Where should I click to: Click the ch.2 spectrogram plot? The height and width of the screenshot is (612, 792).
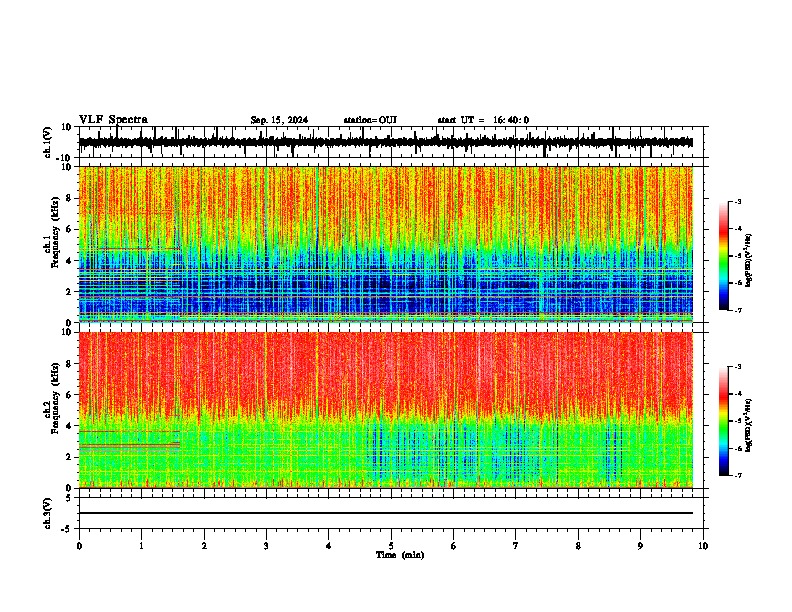click(x=386, y=410)
